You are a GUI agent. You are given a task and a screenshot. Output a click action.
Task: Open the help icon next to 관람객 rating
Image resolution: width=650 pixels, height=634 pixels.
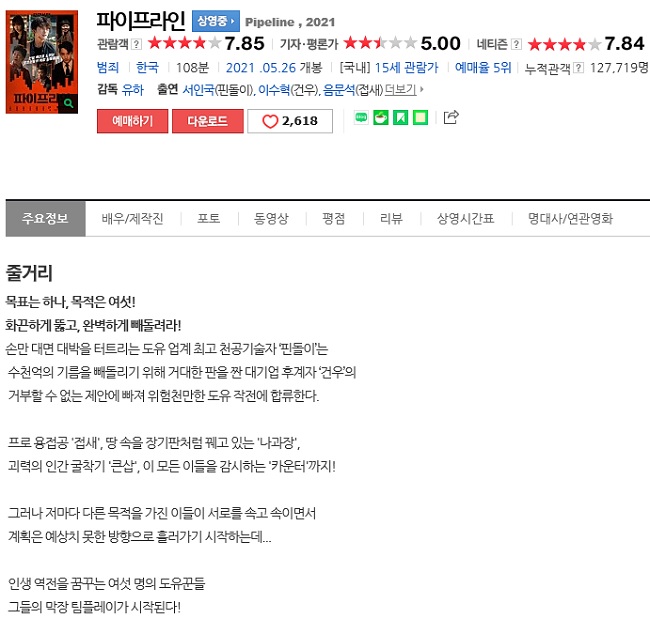136,44
